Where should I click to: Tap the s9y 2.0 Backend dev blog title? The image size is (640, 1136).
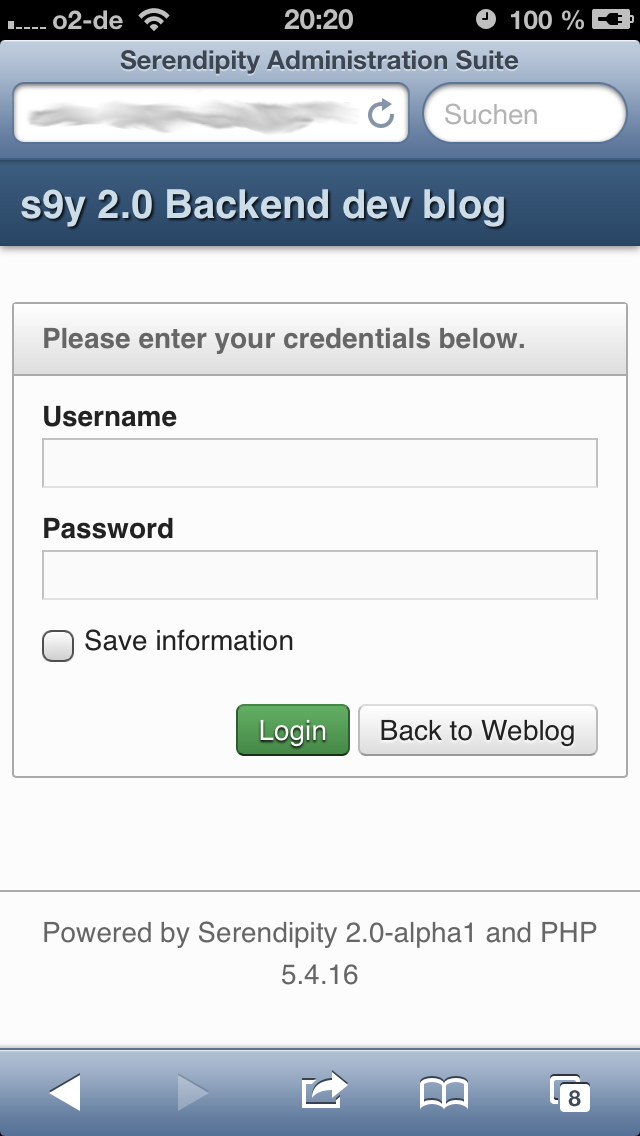262,205
